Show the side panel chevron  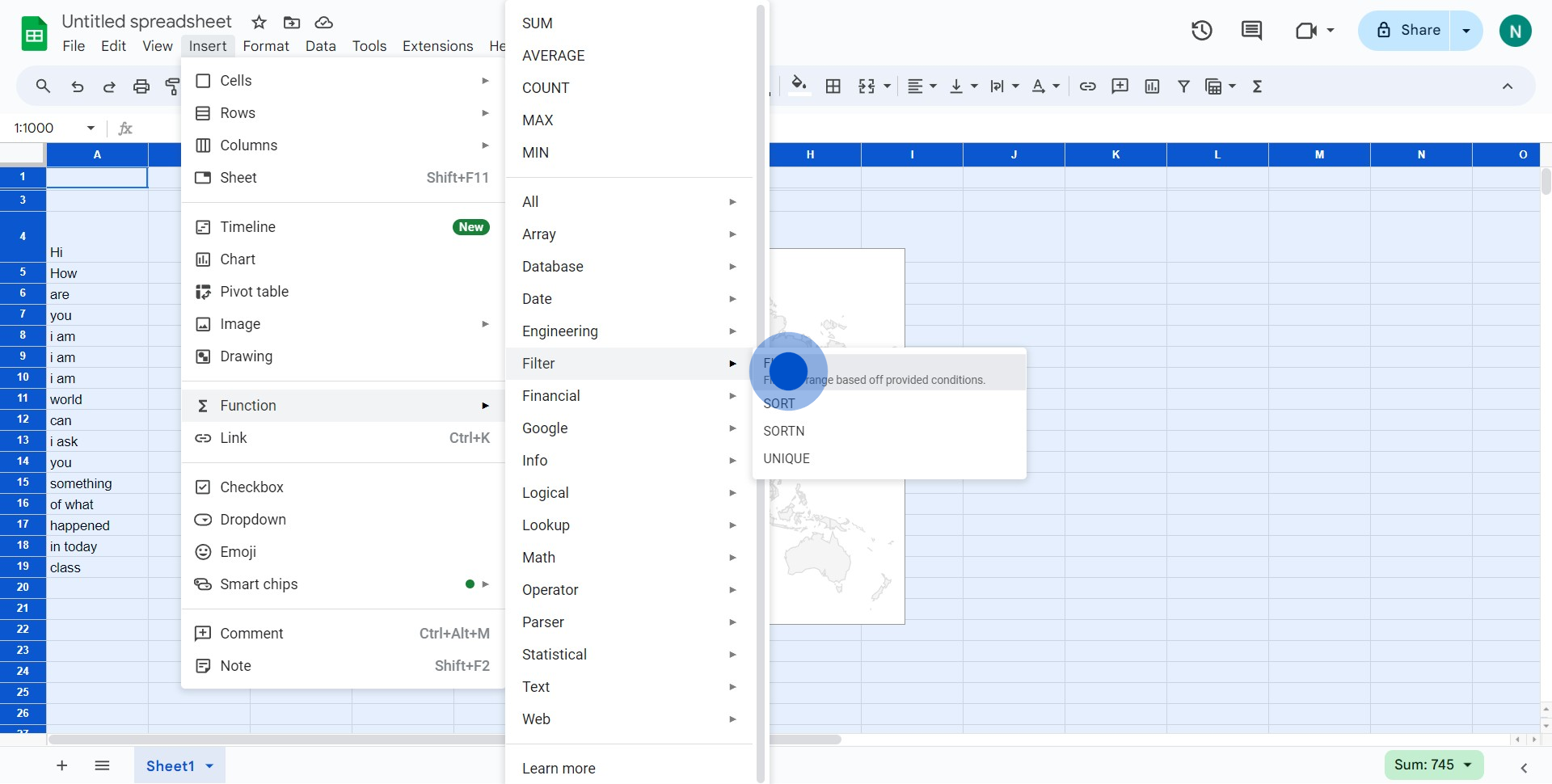coord(1524,768)
